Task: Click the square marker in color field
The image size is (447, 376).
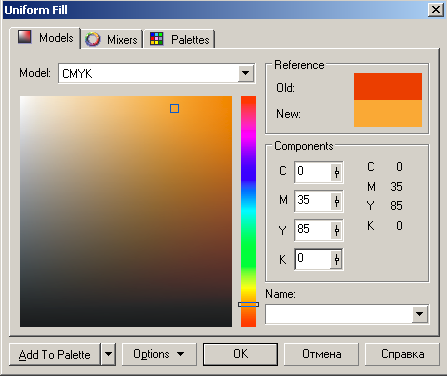Action: click(x=174, y=108)
